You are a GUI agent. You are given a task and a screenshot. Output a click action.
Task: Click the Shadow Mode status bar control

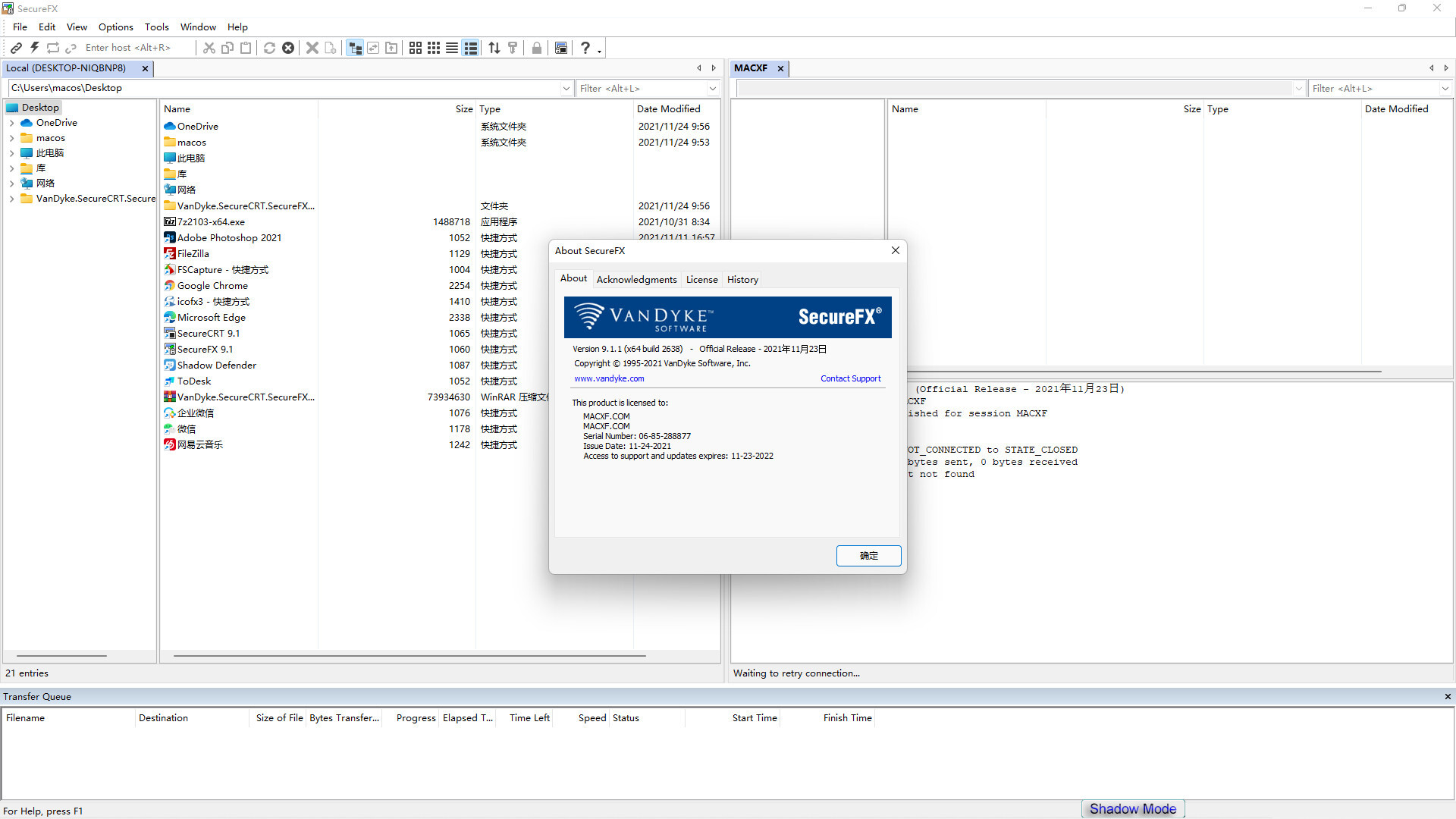pos(1131,808)
